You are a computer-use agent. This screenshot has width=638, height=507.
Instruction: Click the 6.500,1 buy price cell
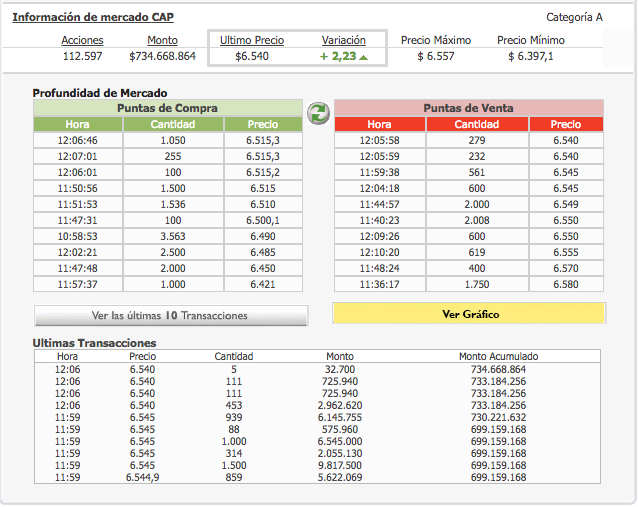[x=263, y=221]
